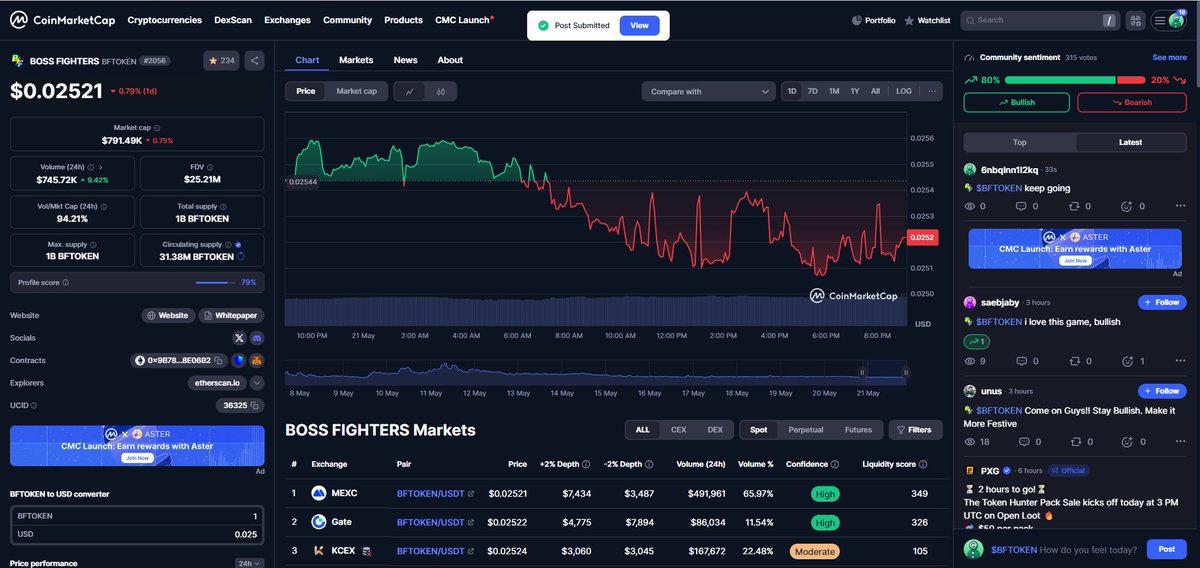The height and width of the screenshot is (568, 1200).
Task: Open the markets Filters button
Action: pyautogui.click(x=915, y=430)
